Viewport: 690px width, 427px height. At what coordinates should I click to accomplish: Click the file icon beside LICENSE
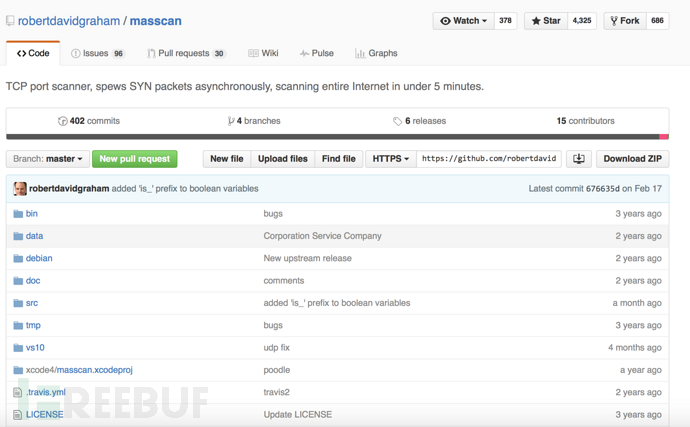[x=18, y=415]
